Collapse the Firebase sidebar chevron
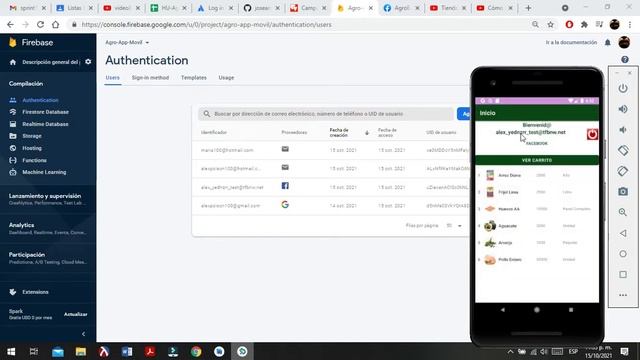 [x=83, y=334]
